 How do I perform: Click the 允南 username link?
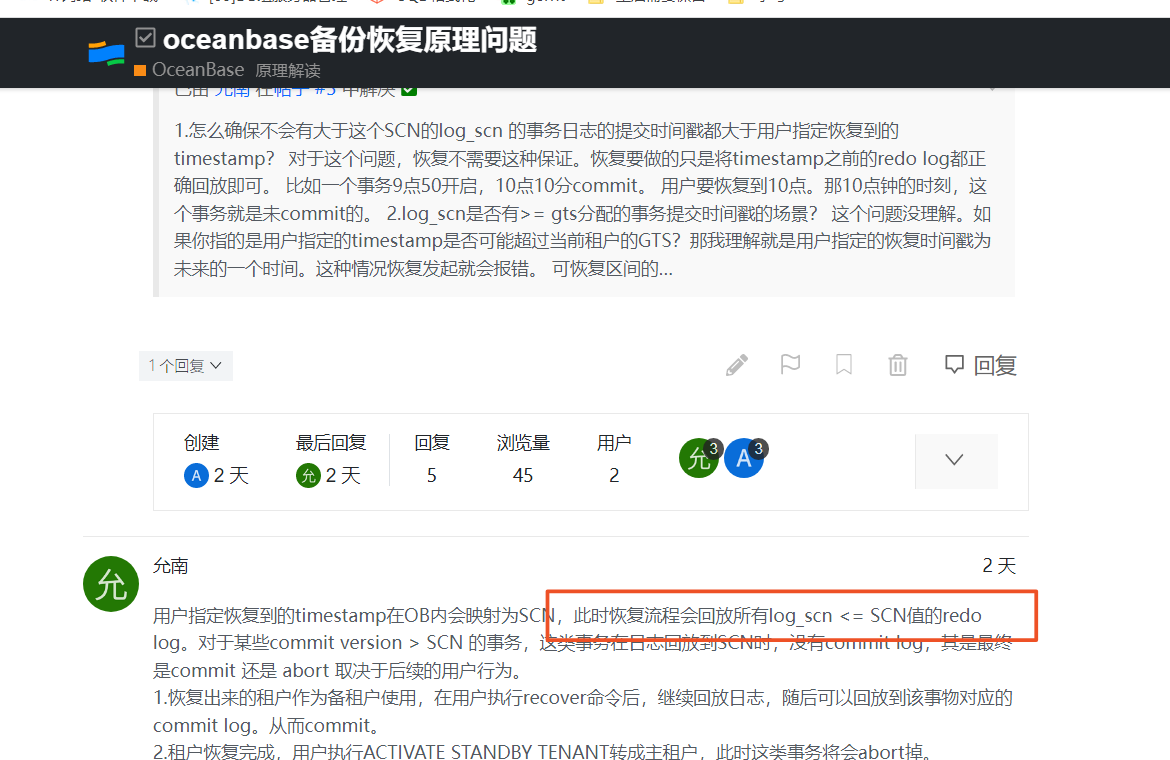171,566
